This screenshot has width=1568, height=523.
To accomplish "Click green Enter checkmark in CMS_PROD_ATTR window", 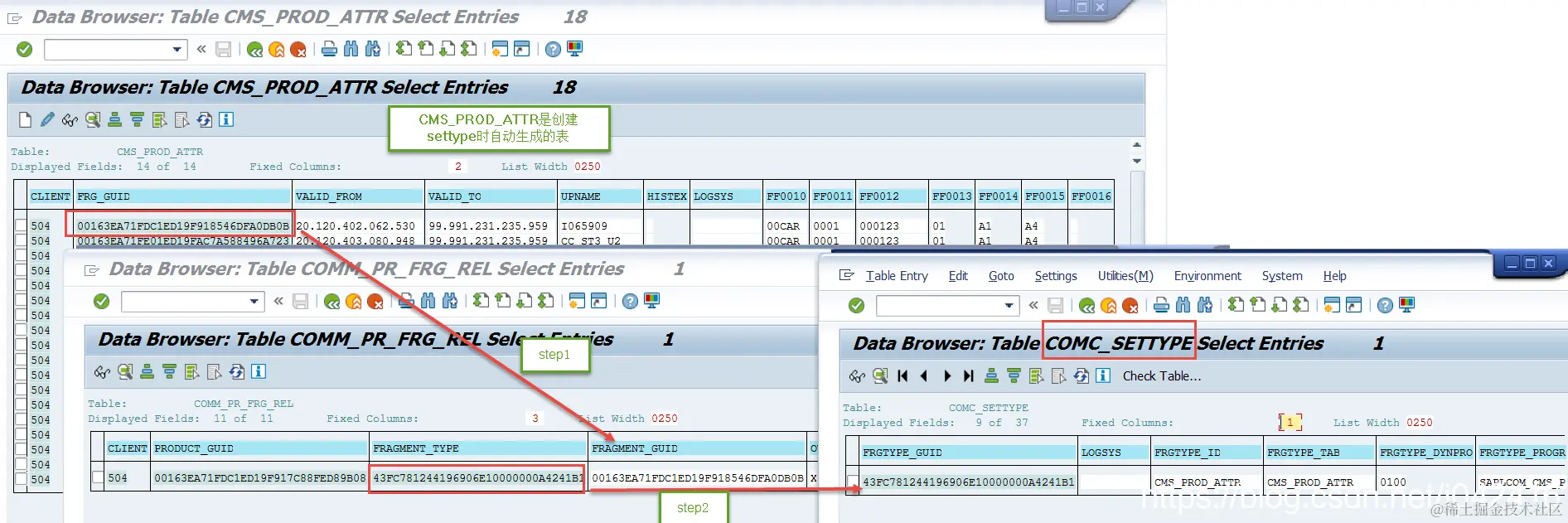I will click(25, 50).
